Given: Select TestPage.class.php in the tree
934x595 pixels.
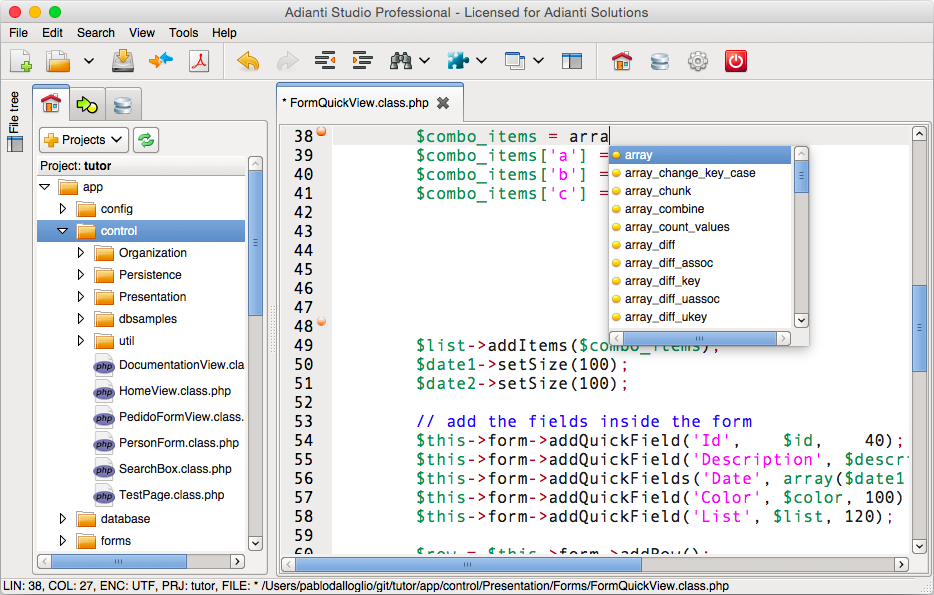Looking at the screenshot, I should click(172, 496).
